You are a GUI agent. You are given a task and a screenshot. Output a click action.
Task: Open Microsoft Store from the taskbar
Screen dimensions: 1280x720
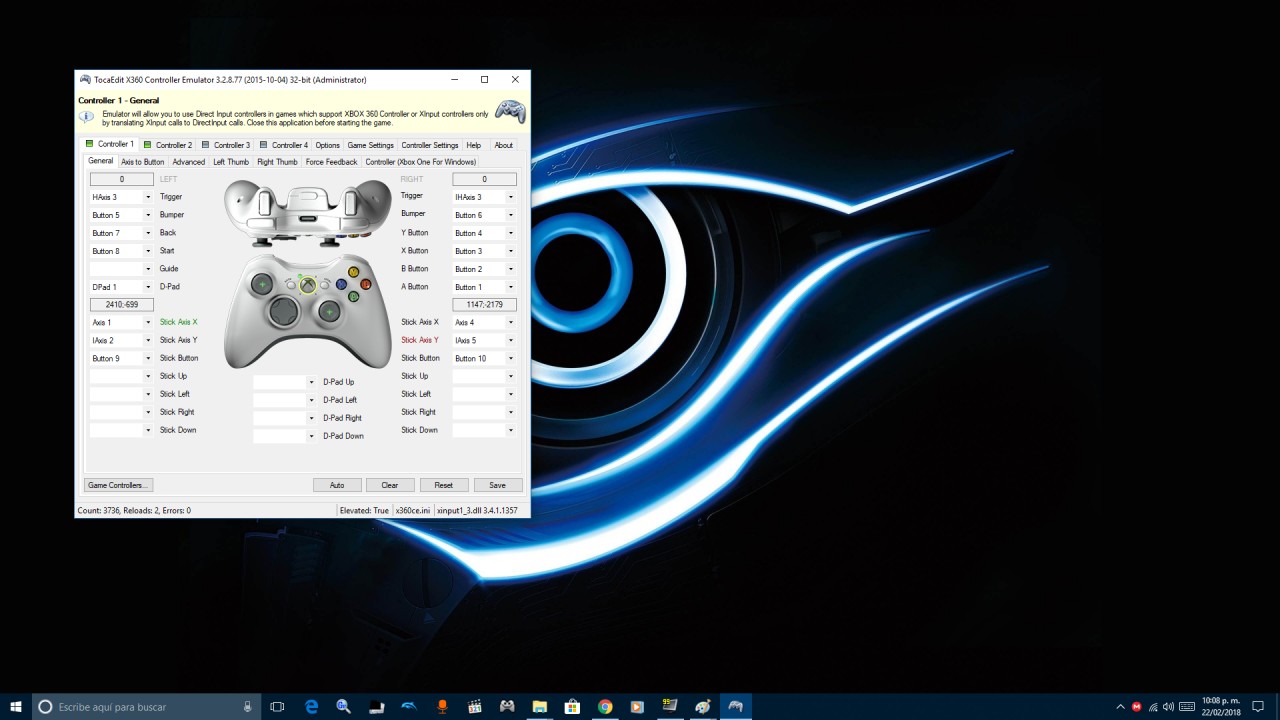(x=572, y=707)
